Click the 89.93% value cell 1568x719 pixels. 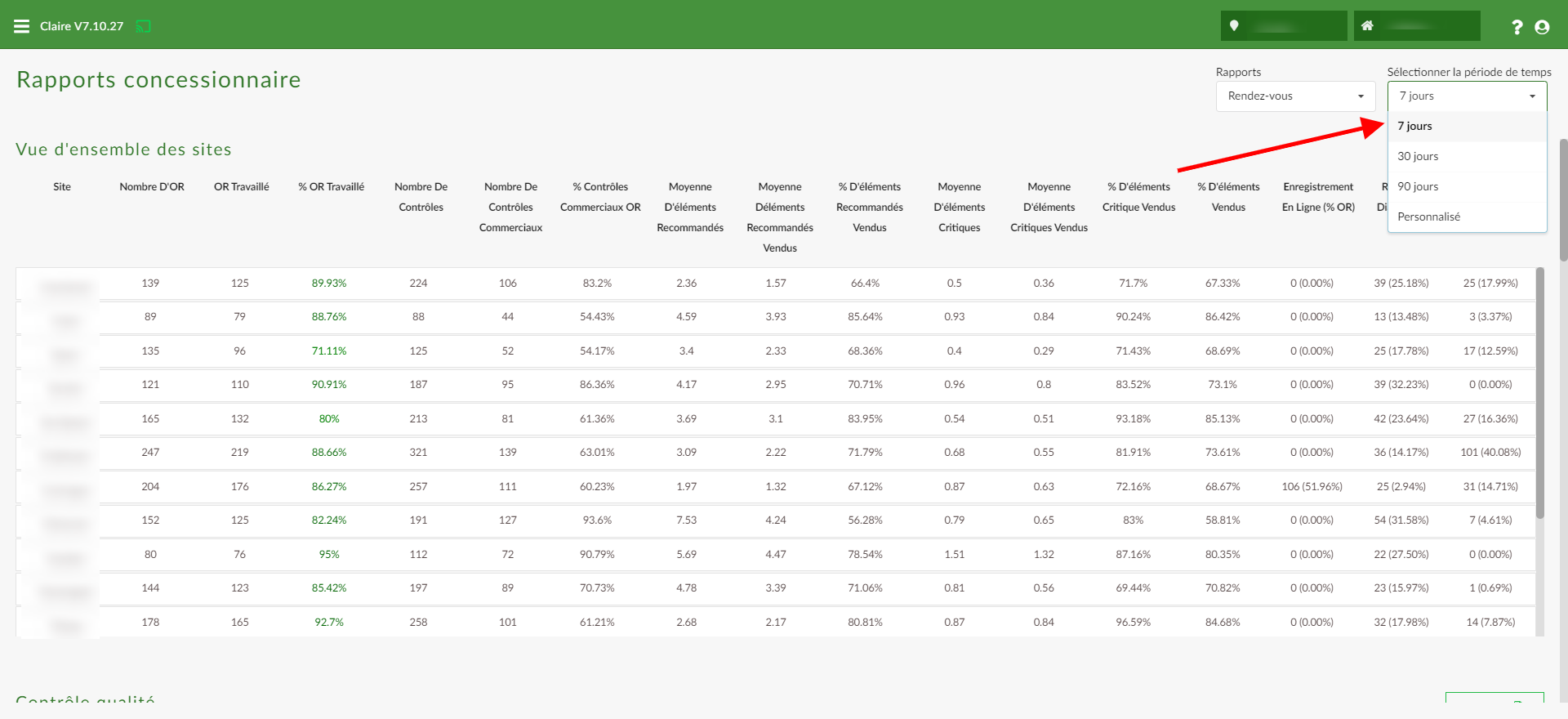pyautogui.click(x=329, y=283)
